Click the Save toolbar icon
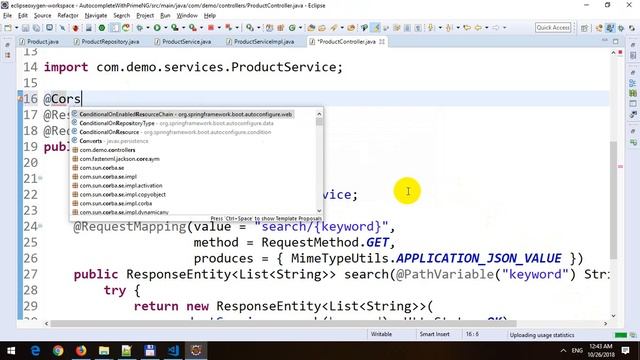The width and height of the screenshot is (640, 360). (25, 28)
